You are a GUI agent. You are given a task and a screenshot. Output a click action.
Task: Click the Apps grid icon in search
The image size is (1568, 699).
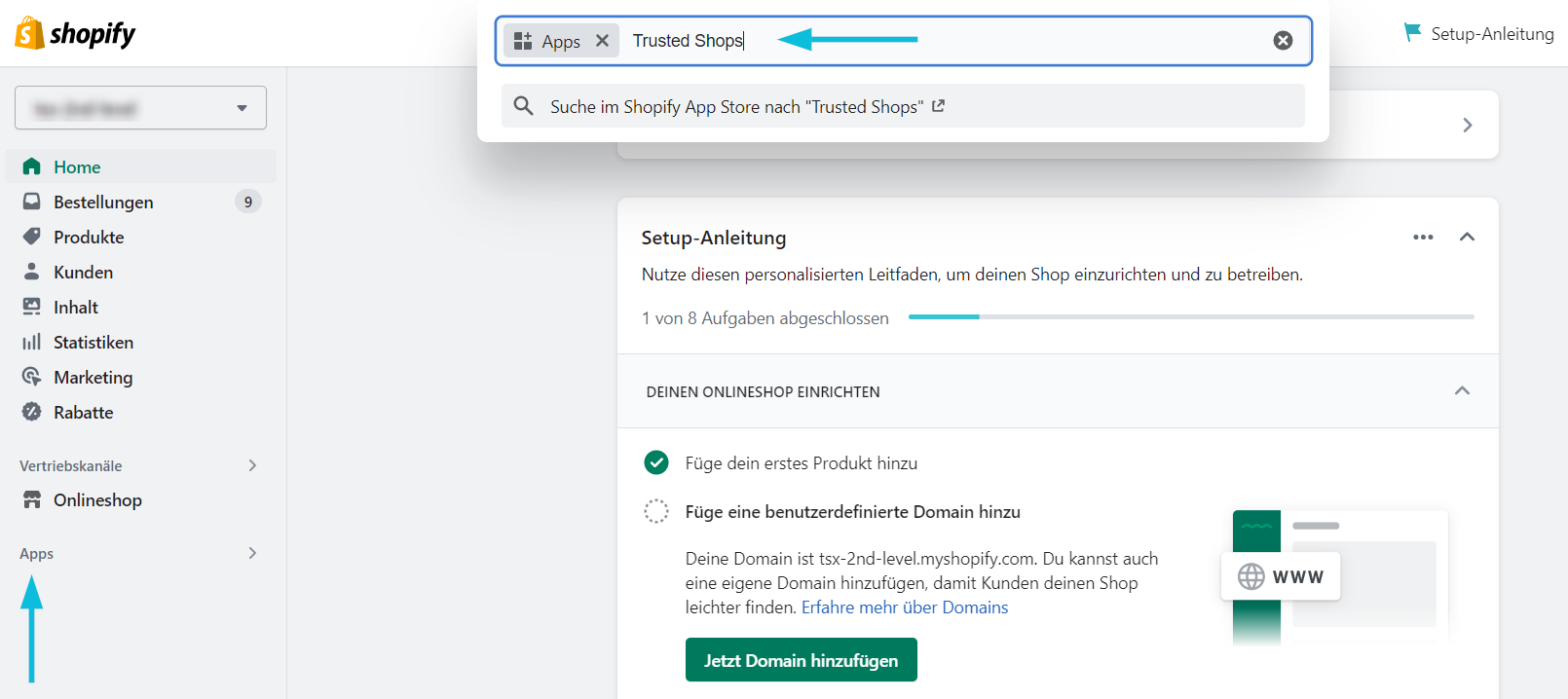click(x=523, y=41)
